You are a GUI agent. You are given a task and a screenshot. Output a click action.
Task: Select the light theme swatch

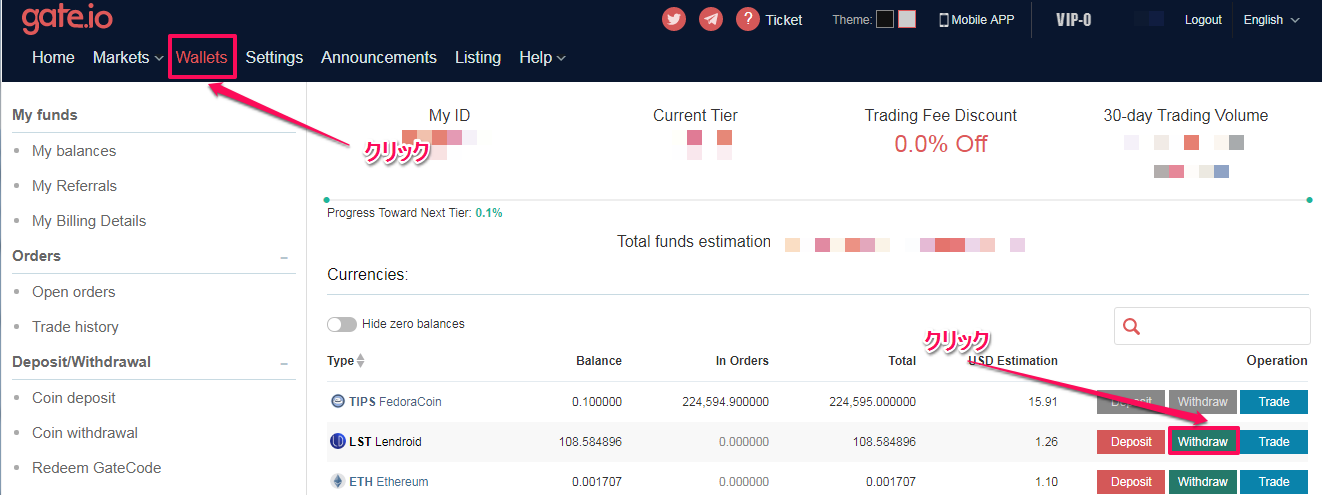tap(907, 19)
